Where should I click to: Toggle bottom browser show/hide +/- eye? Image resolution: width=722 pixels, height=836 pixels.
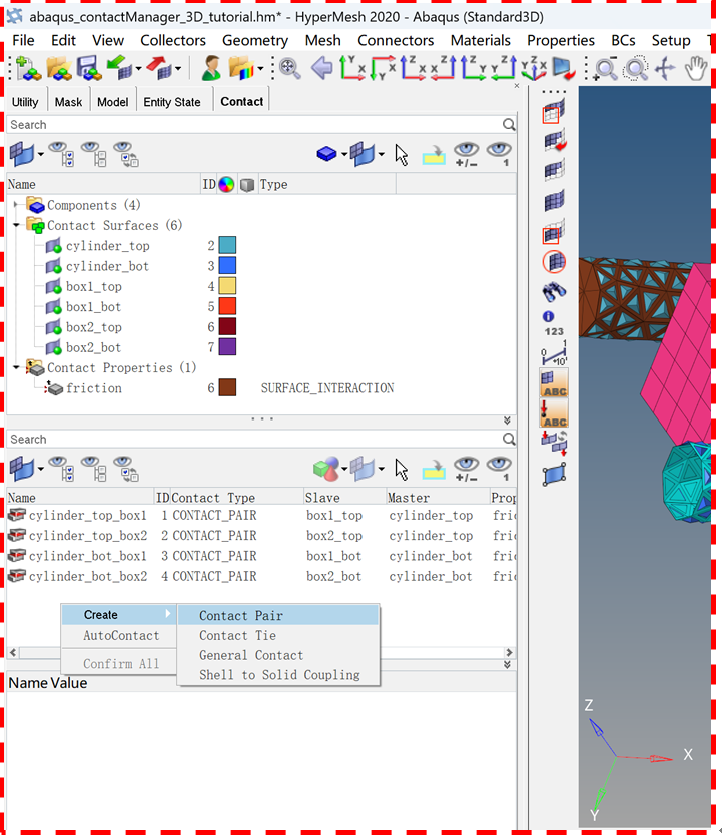[x=467, y=470]
